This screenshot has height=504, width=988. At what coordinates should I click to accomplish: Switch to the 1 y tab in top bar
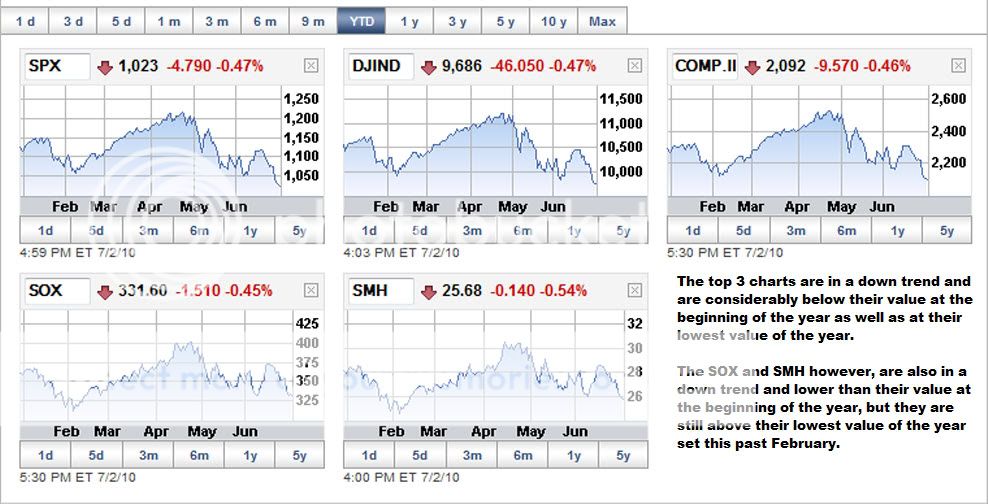pos(409,21)
